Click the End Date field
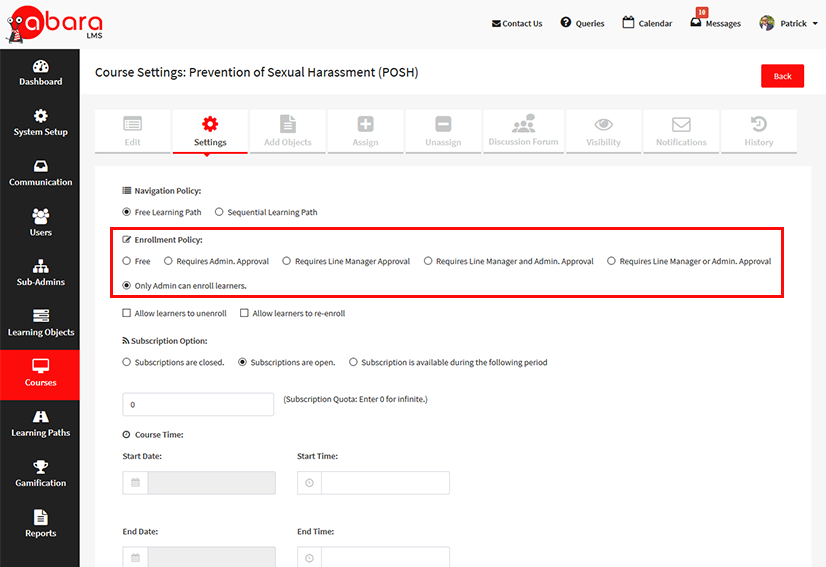The width and height of the screenshot is (826, 567). click(x=212, y=557)
